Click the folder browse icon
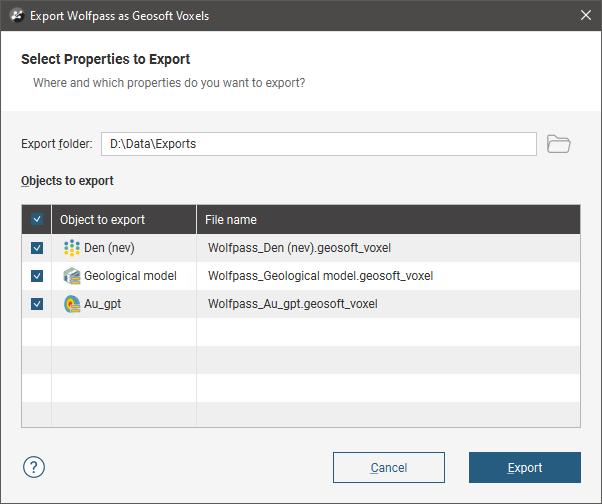Viewport: 602px width, 504px height. 559,144
